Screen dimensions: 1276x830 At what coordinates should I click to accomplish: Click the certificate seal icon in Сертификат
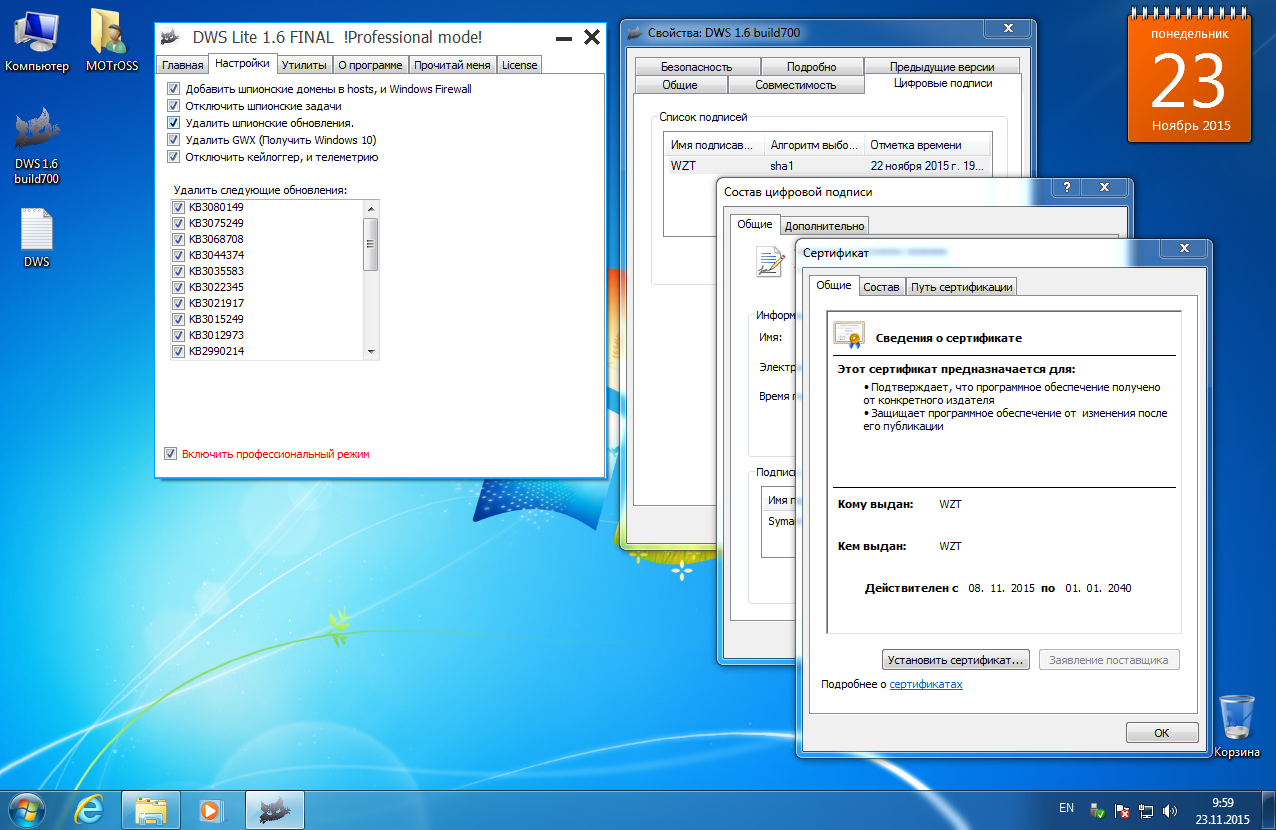point(849,336)
